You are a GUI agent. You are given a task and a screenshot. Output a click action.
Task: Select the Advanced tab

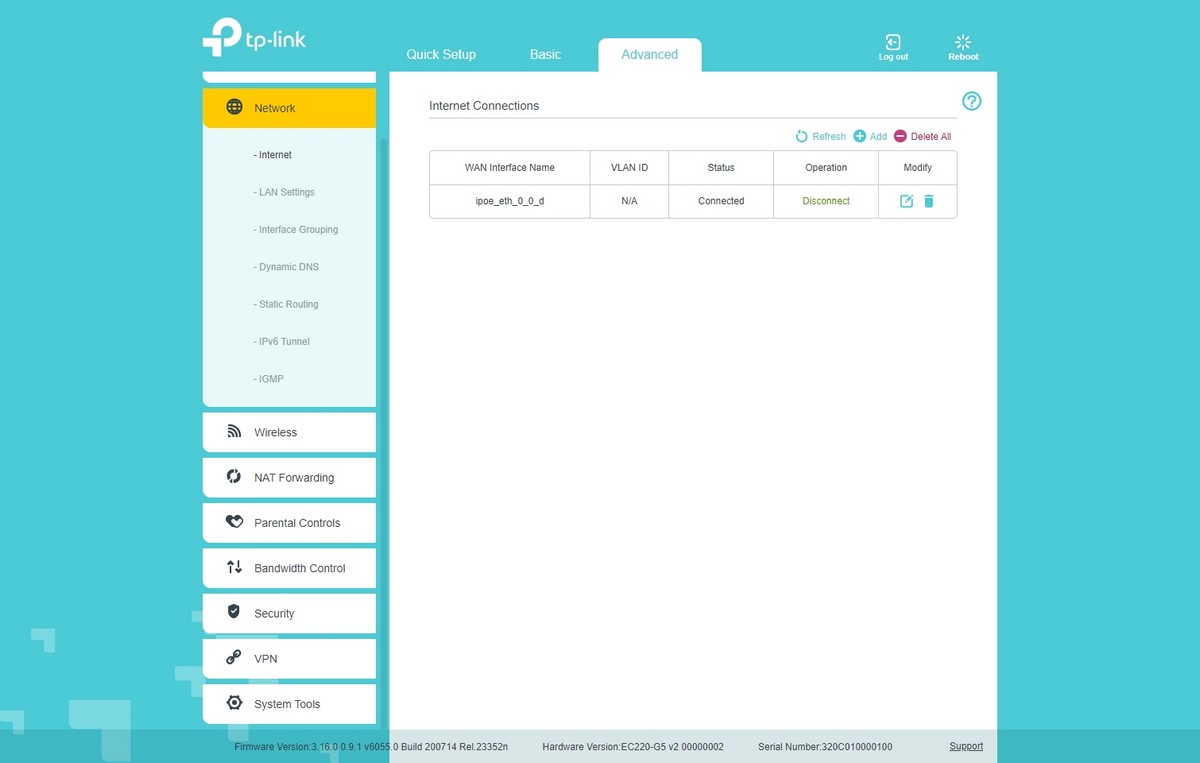(x=650, y=55)
